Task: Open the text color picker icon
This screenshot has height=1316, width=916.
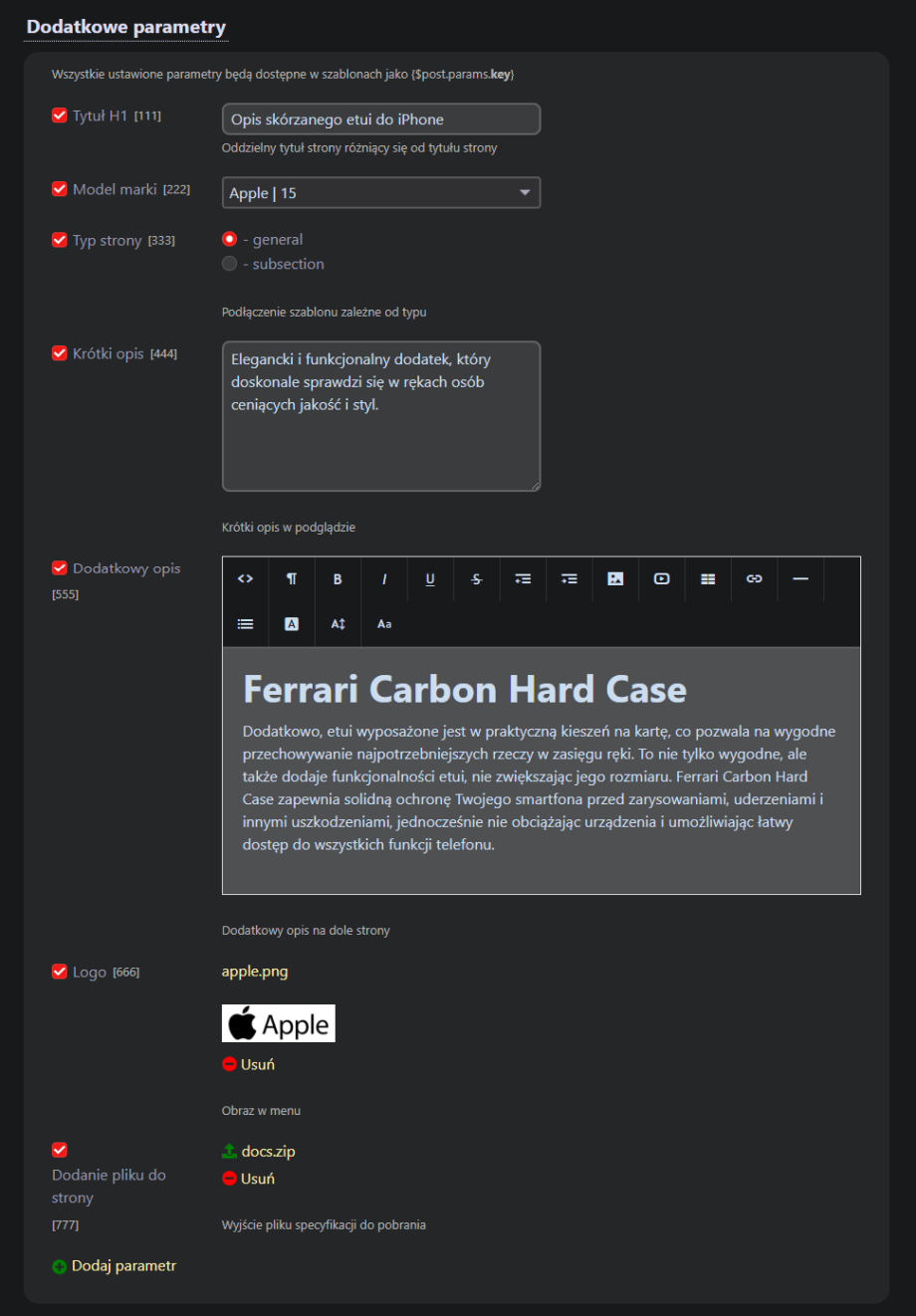Action: click(292, 624)
